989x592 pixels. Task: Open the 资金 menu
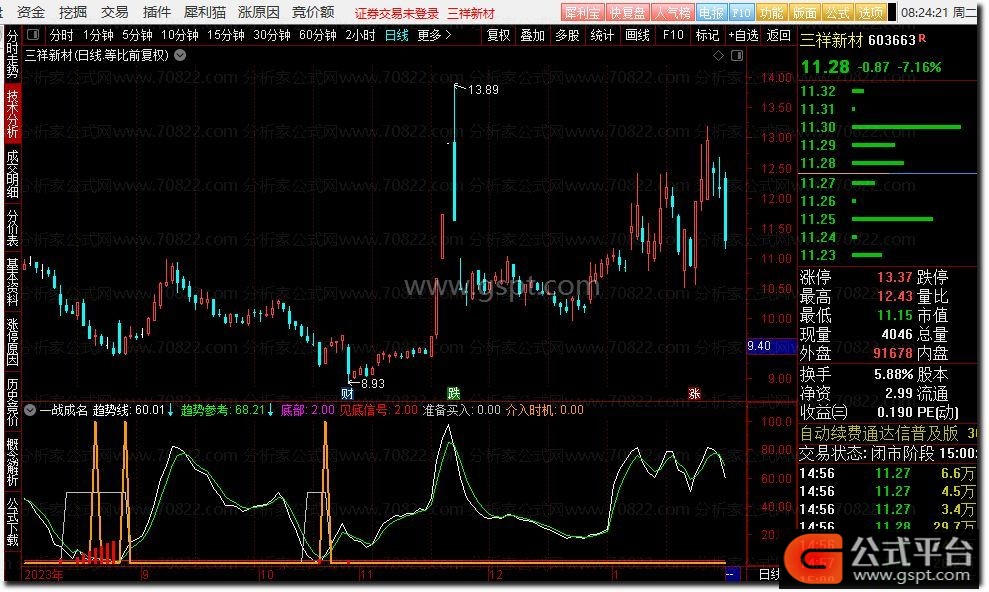pyautogui.click(x=31, y=12)
